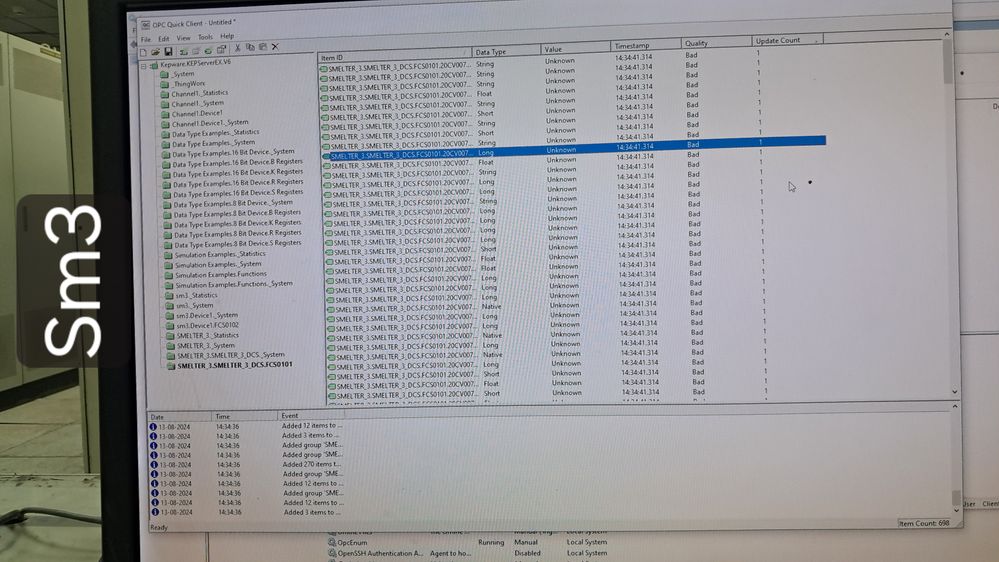Sort by the Timestamp column header
Viewport: 999px width, 562px height.
click(x=645, y=45)
